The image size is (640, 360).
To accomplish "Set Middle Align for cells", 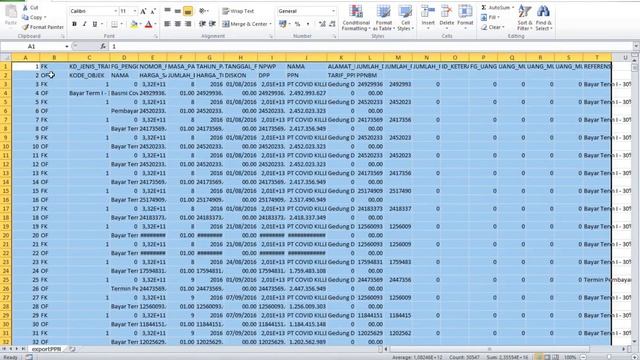I will pyautogui.click(x=178, y=11).
